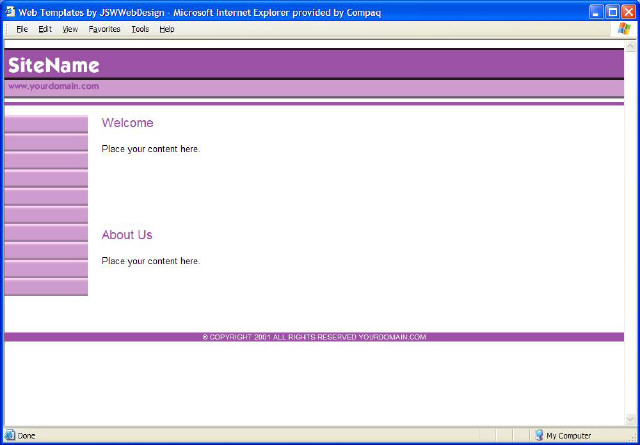Click the scroll up arrow on vertical scrollbar
The image size is (640, 445).
(630, 46)
